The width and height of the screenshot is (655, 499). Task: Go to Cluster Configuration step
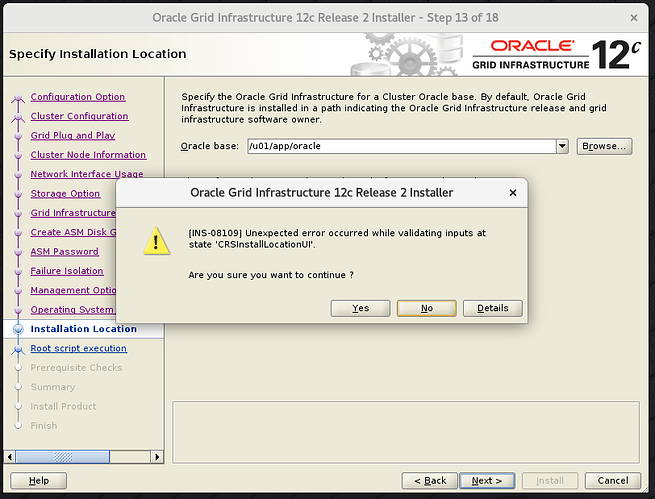[x=79, y=116]
